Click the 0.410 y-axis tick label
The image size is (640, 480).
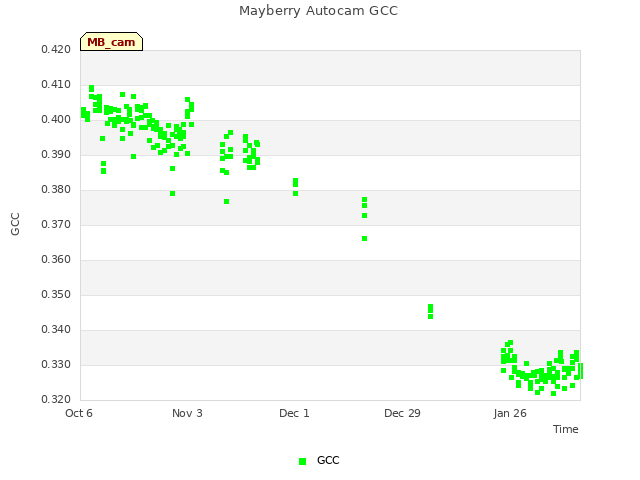click(x=56, y=84)
